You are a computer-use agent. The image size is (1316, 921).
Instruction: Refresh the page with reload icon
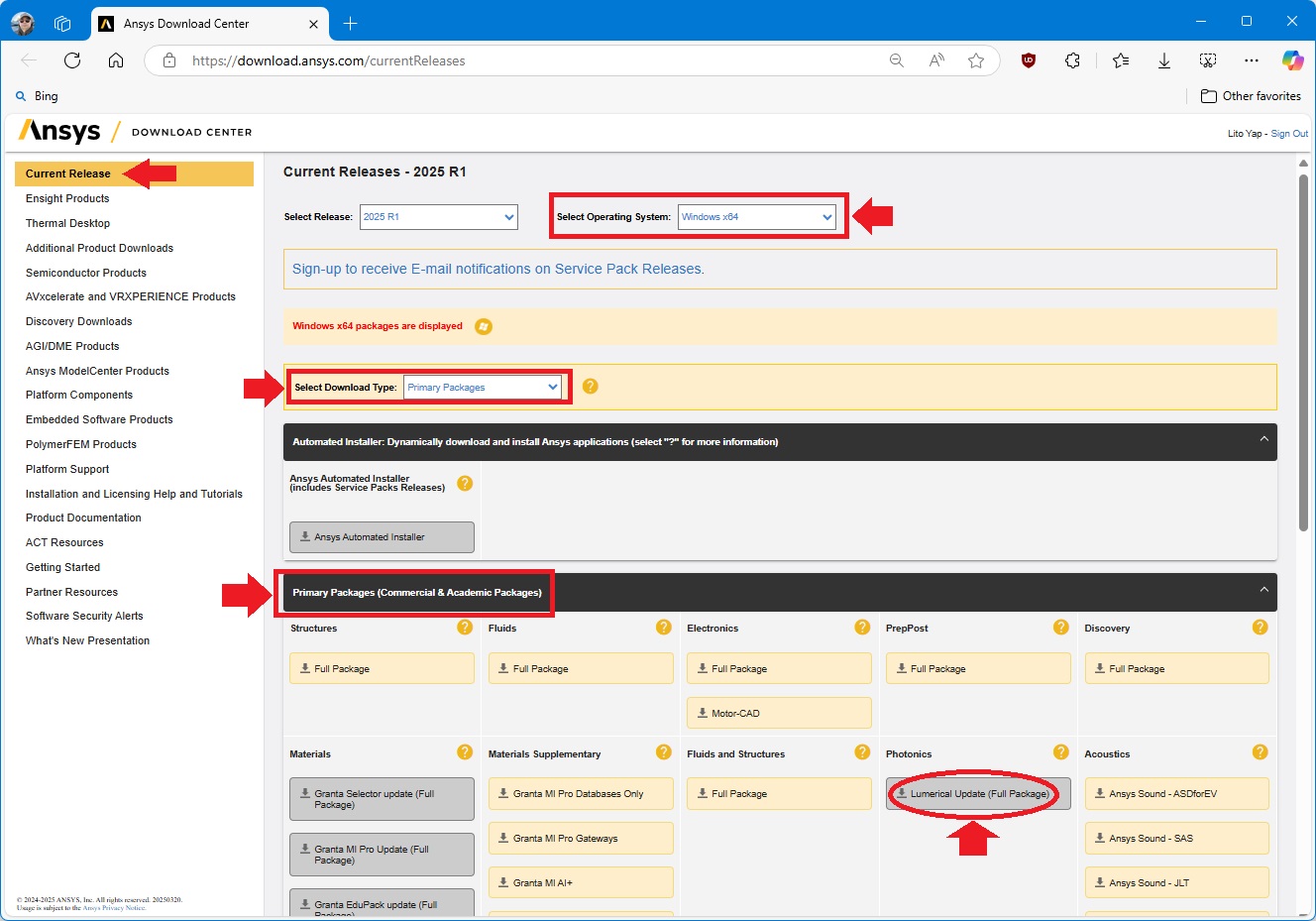72,60
